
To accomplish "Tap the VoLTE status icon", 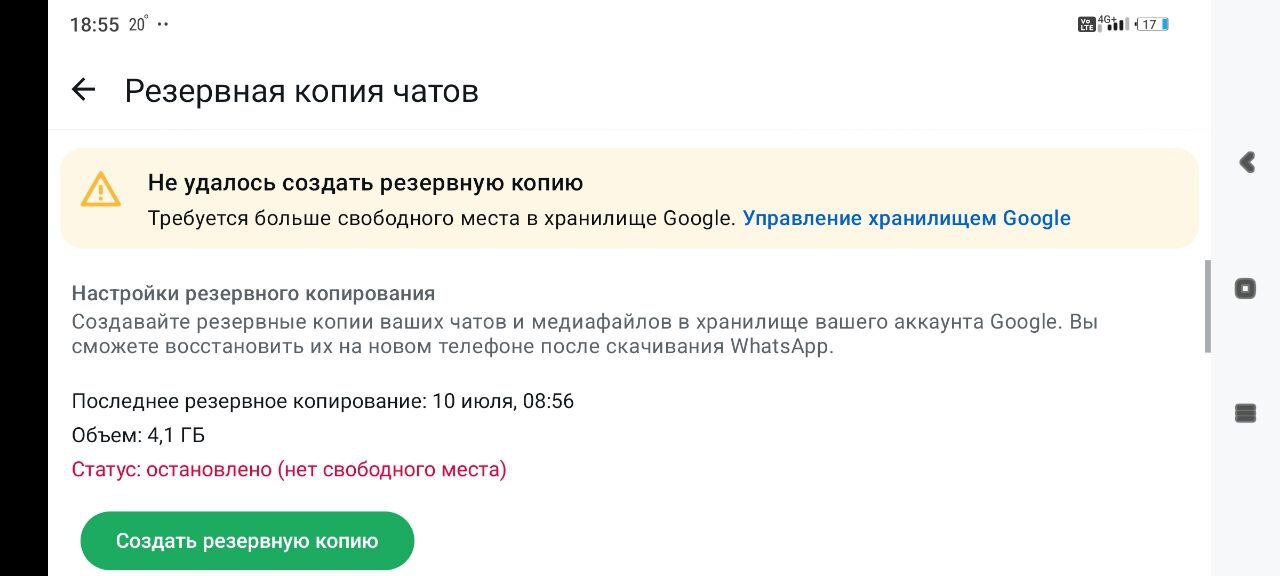I will pos(1086,24).
